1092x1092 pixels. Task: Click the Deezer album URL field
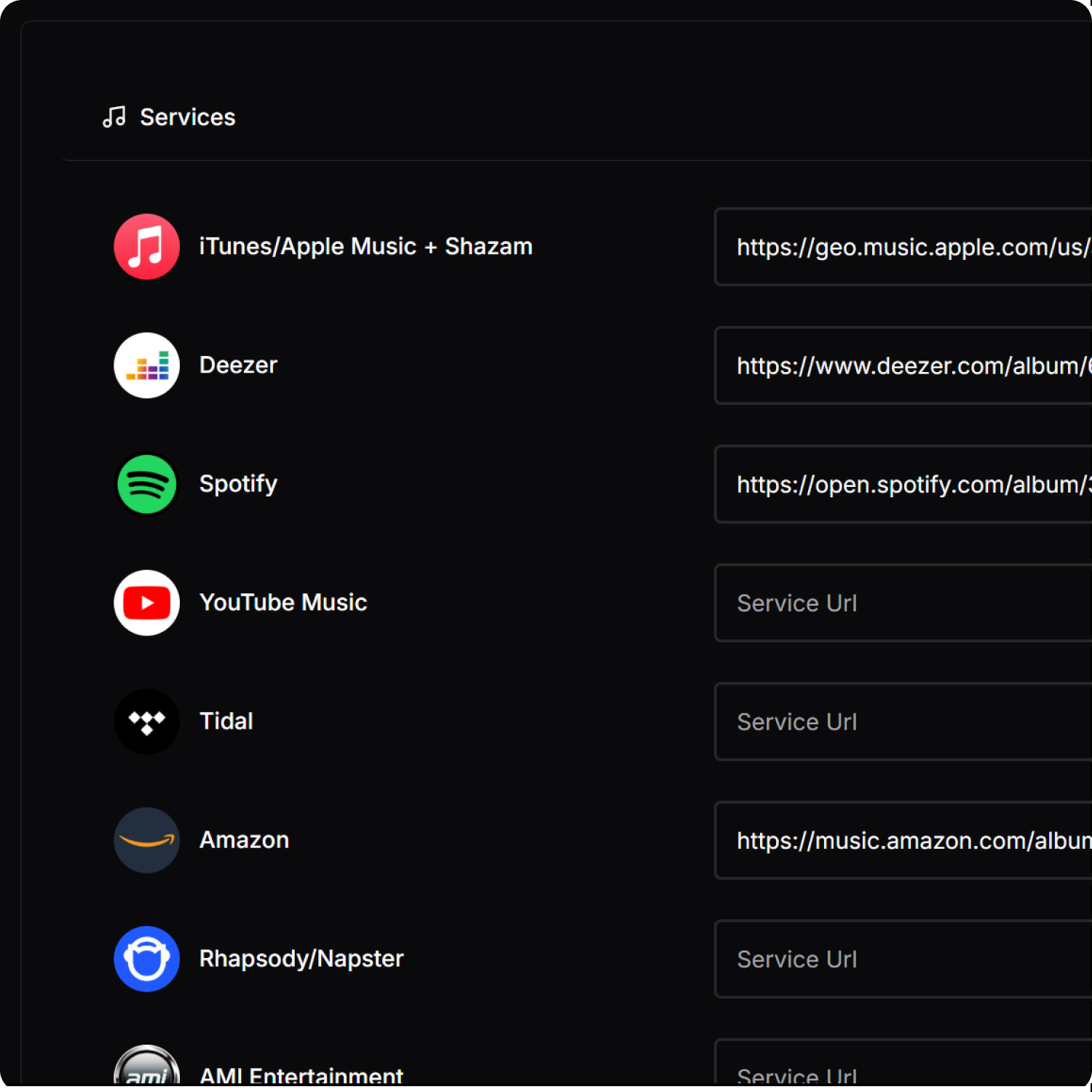(x=903, y=365)
